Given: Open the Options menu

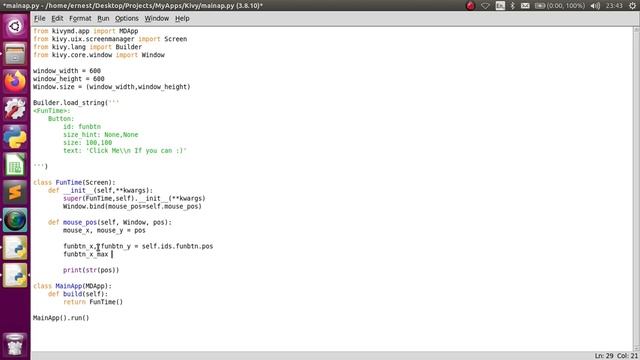Looking at the screenshot, I should (x=127, y=18).
